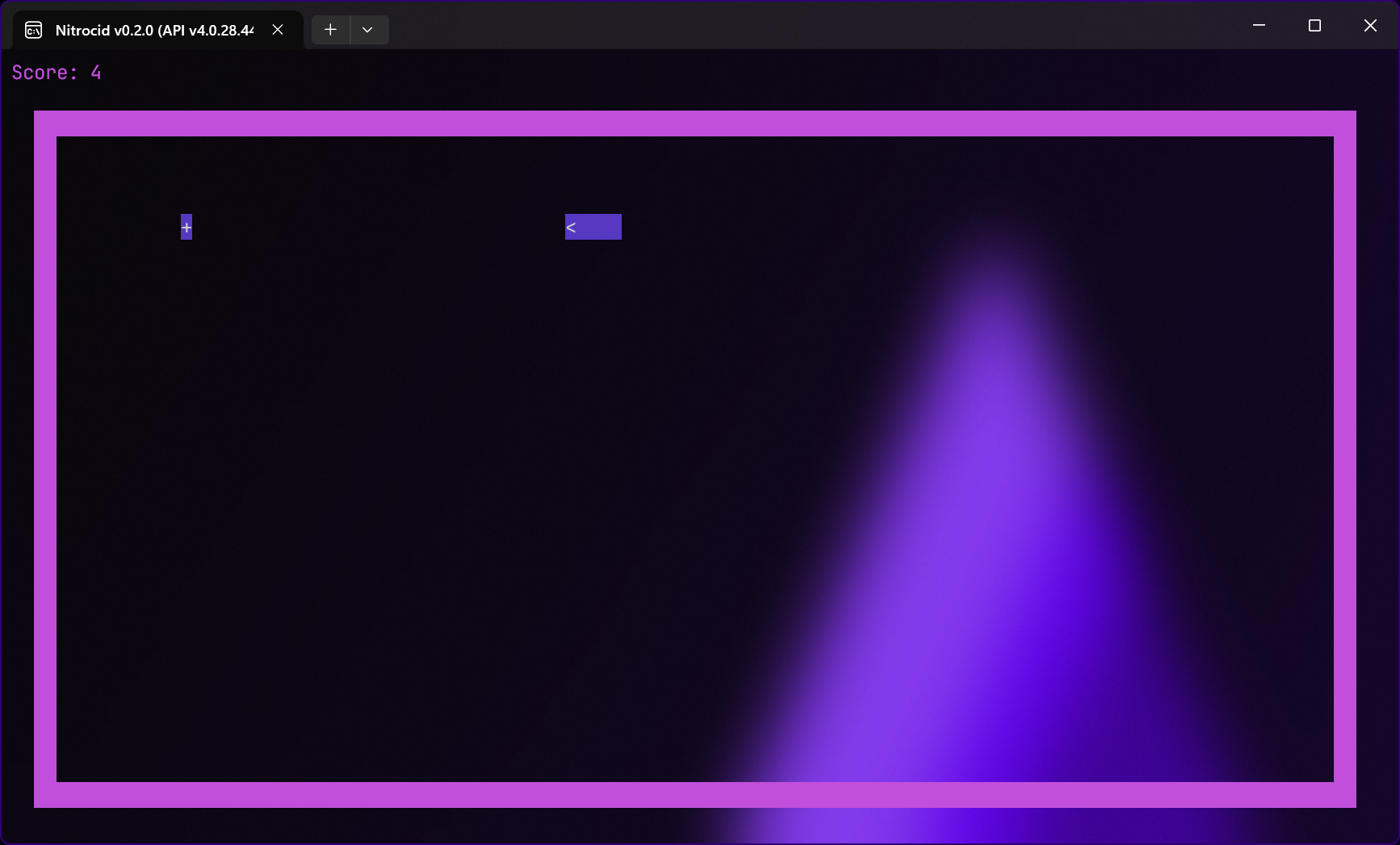Image resolution: width=1400 pixels, height=845 pixels.
Task: Click the snake's tail end segment
Action: coord(615,228)
